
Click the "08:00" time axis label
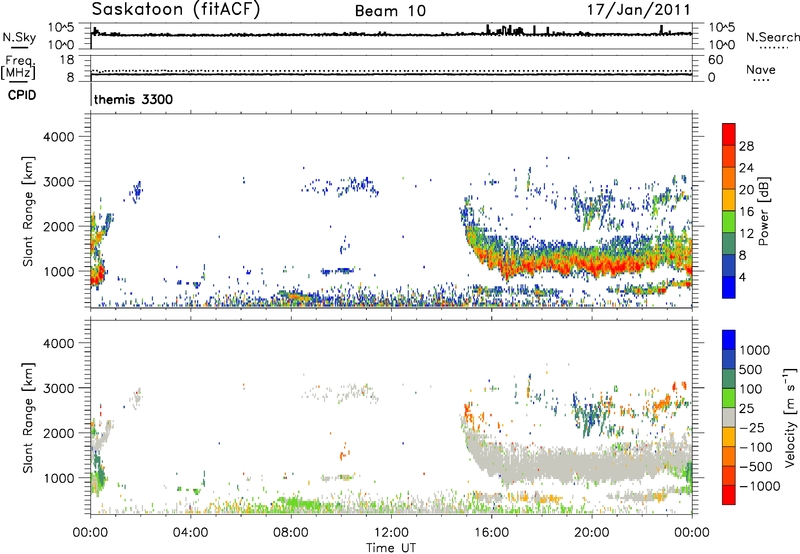point(290,533)
